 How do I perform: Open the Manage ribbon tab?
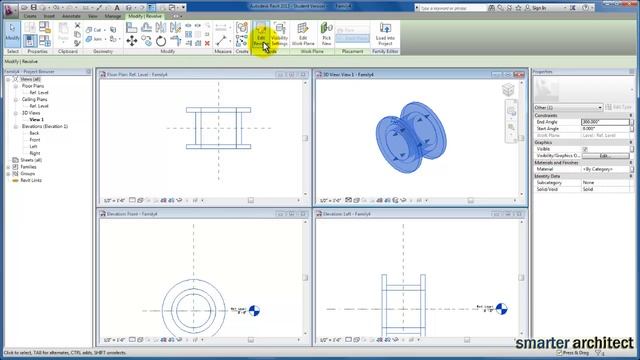click(x=113, y=16)
